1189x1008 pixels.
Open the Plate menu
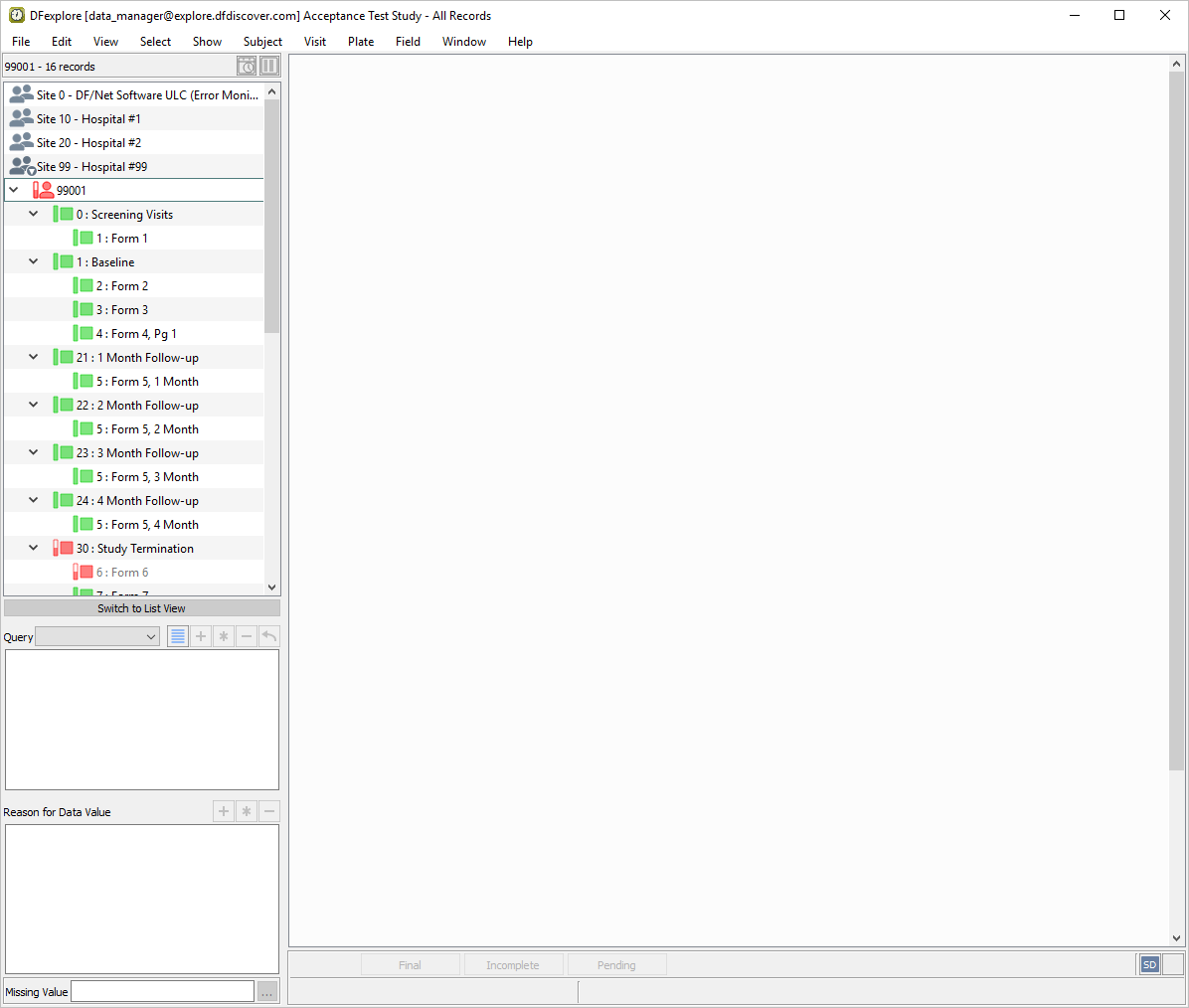click(x=361, y=42)
